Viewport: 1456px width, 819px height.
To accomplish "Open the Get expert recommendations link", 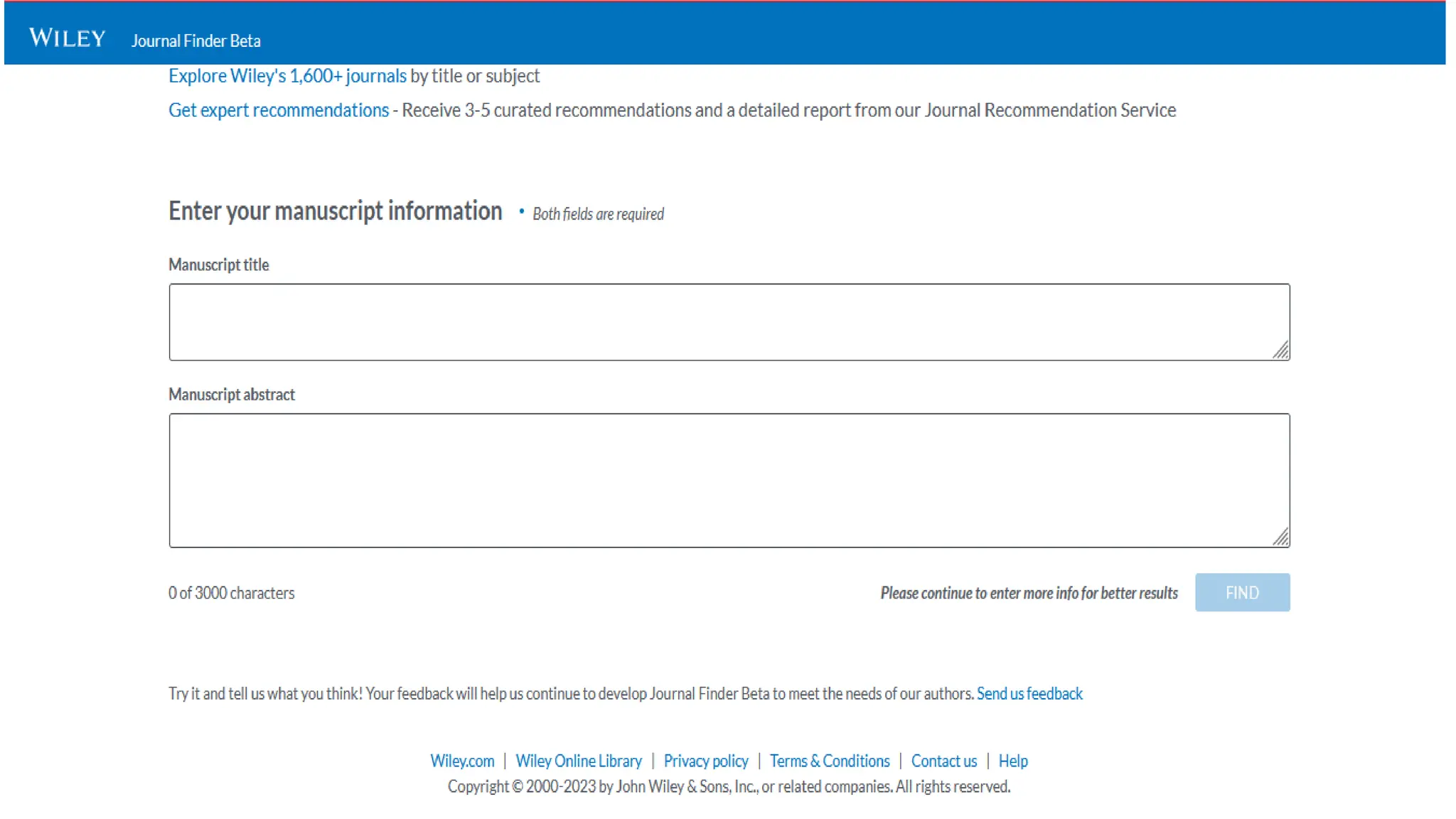I will point(279,110).
